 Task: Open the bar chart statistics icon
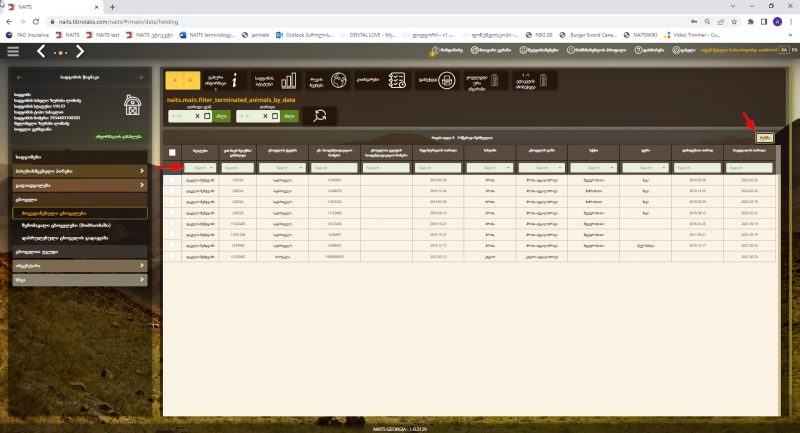(x=289, y=80)
